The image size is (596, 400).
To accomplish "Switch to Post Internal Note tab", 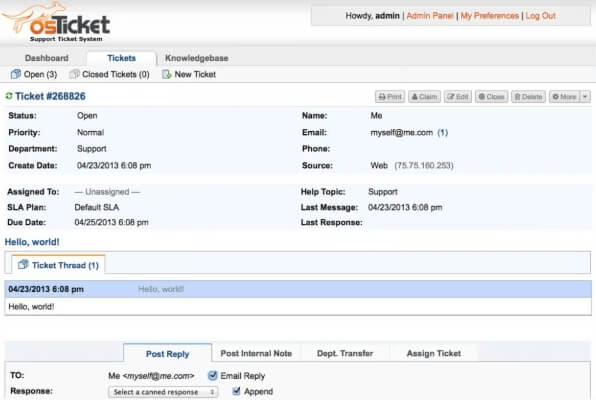I will pyautogui.click(x=256, y=354).
